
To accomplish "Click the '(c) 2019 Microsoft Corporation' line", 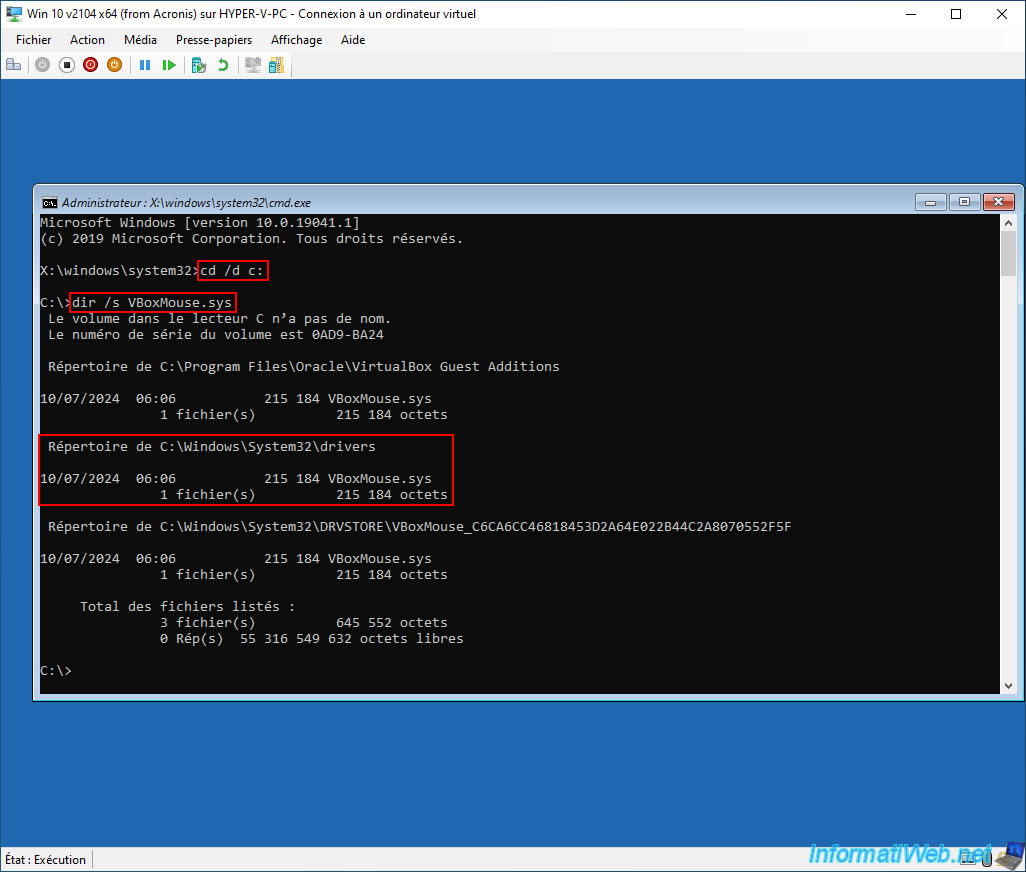I will (x=251, y=239).
